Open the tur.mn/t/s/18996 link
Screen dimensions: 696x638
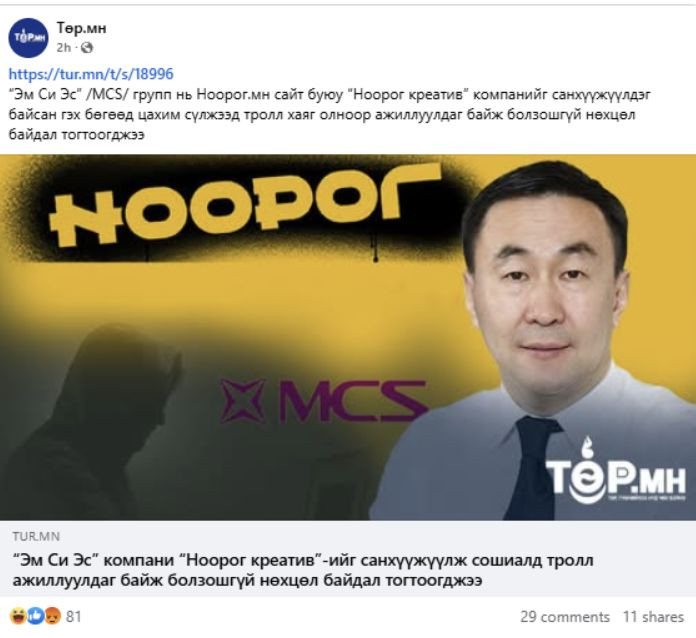91,74
